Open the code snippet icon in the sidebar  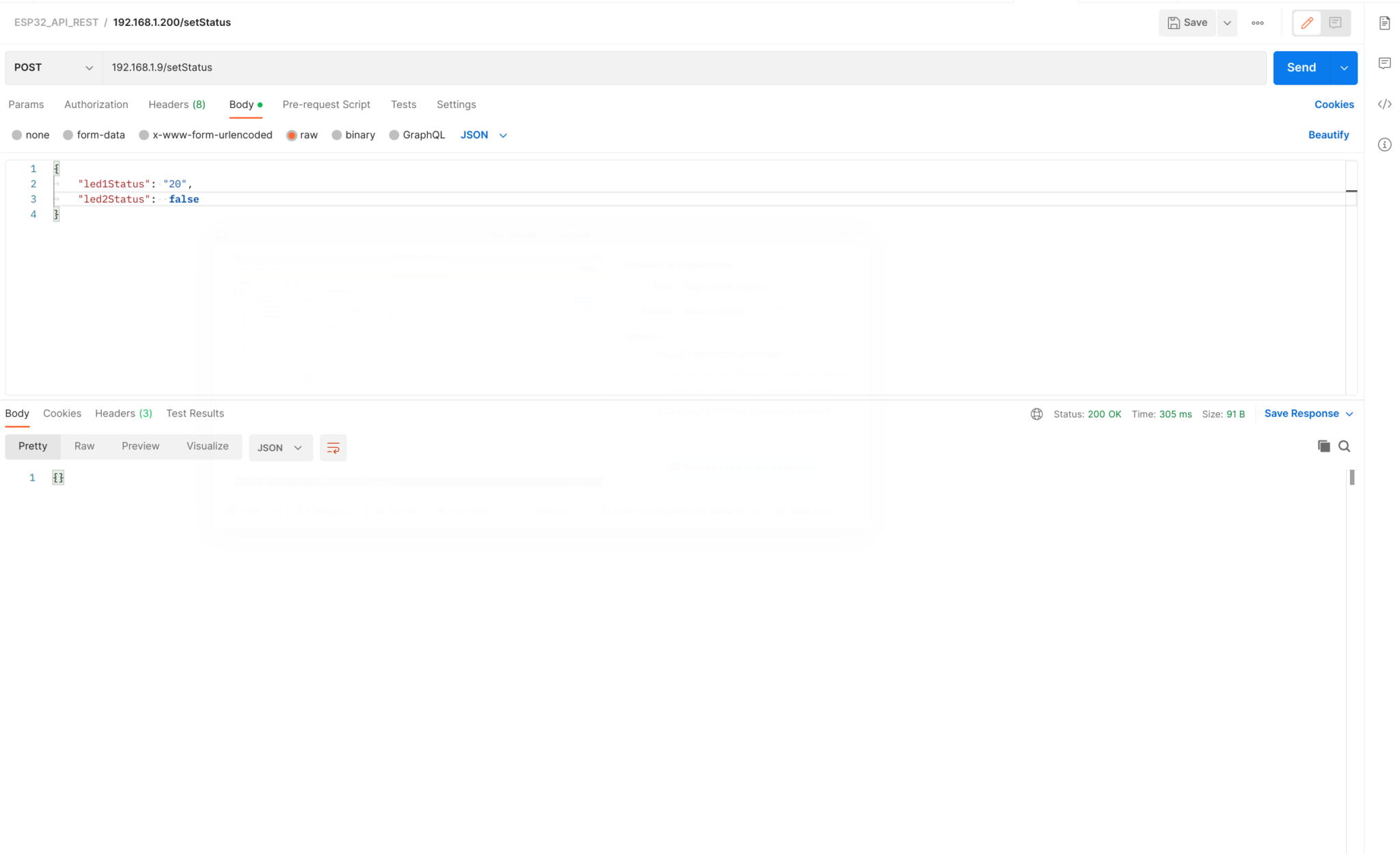(1384, 104)
